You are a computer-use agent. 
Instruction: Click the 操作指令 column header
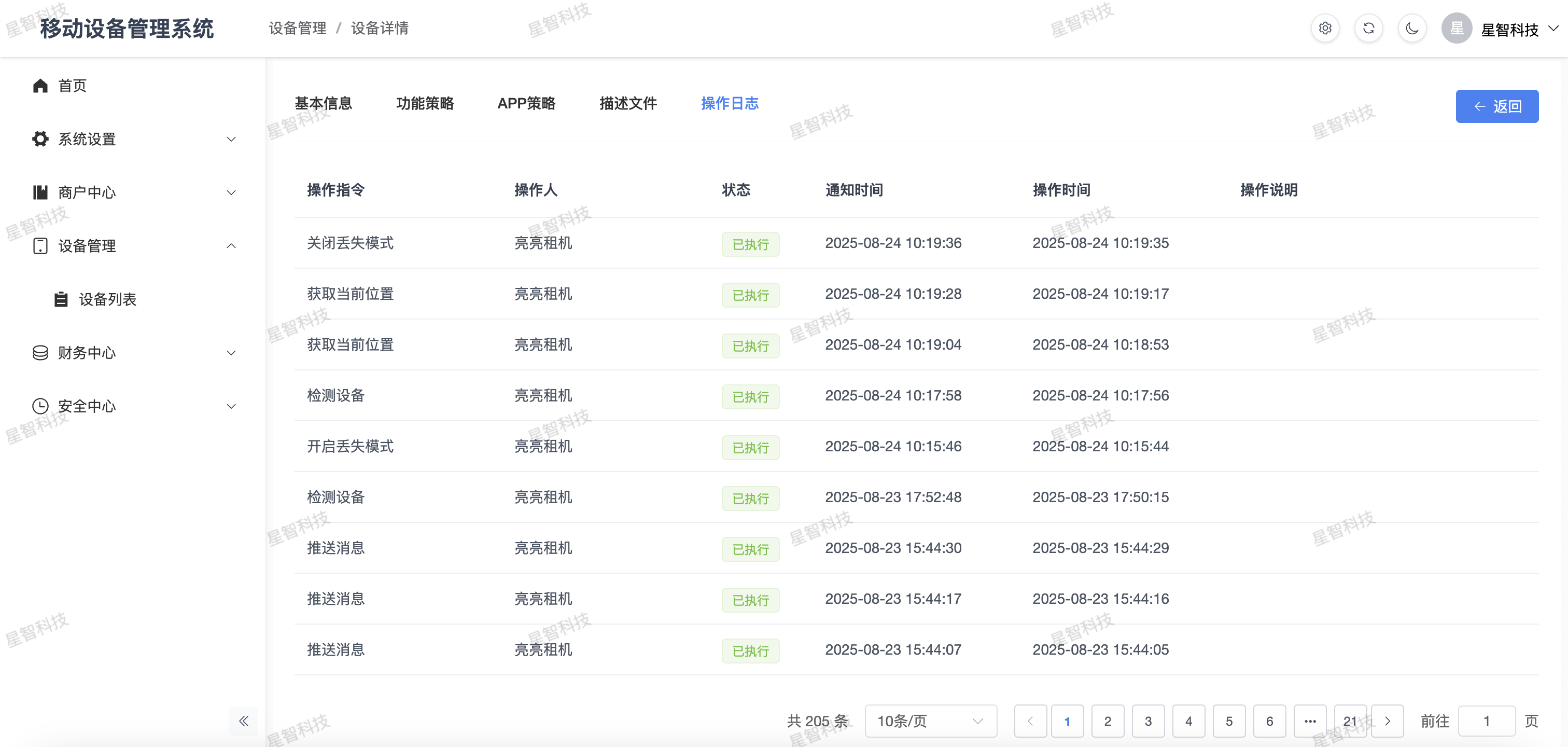pos(335,190)
